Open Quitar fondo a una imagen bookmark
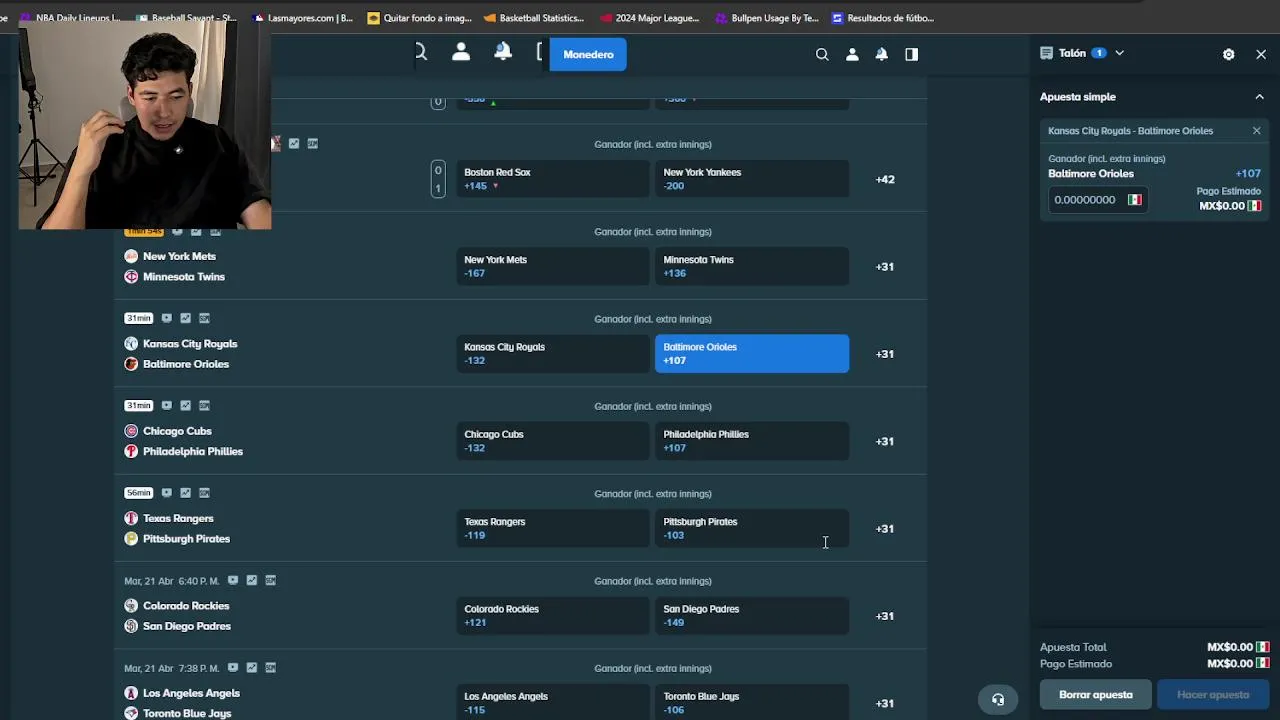The height and width of the screenshot is (720, 1280). (419, 18)
